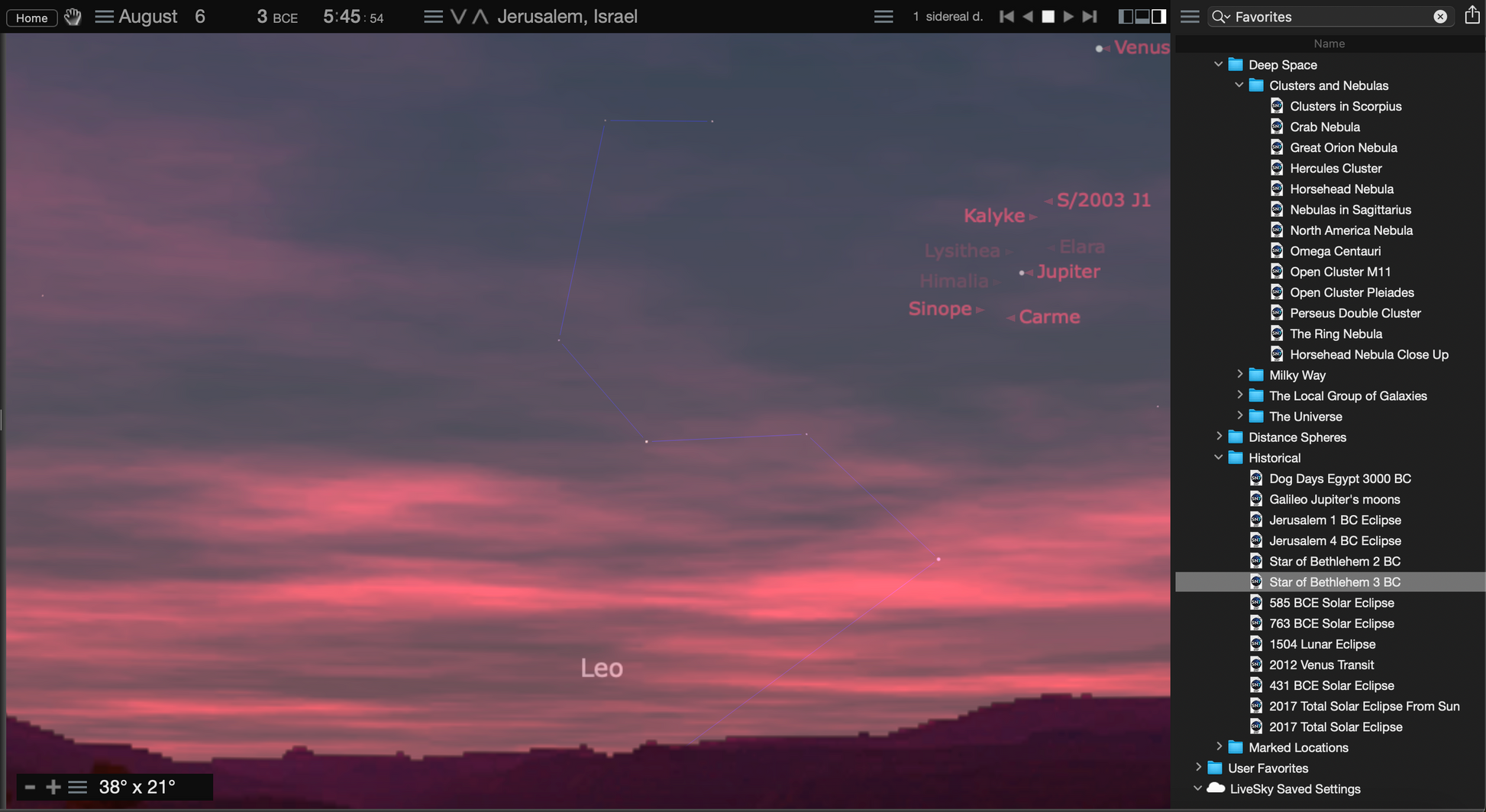Image resolution: width=1486 pixels, height=812 pixels.
Task: Collapse the Clusters and Nebulas folder
Action: [1239, 85]
